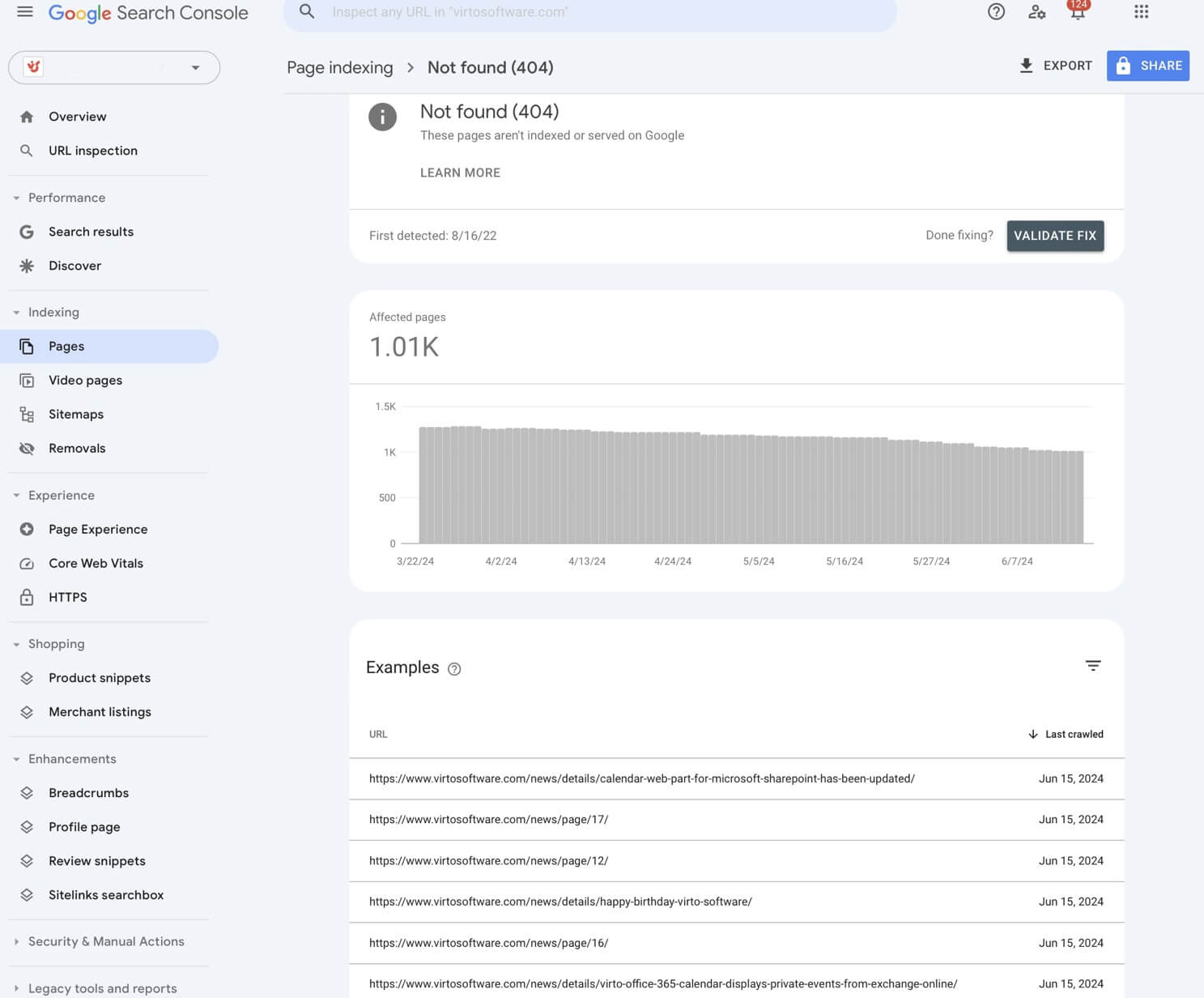Viewport: 1204px width, 998px height.
Task: Open the hamburger main menu
Action: coord(25,12)
